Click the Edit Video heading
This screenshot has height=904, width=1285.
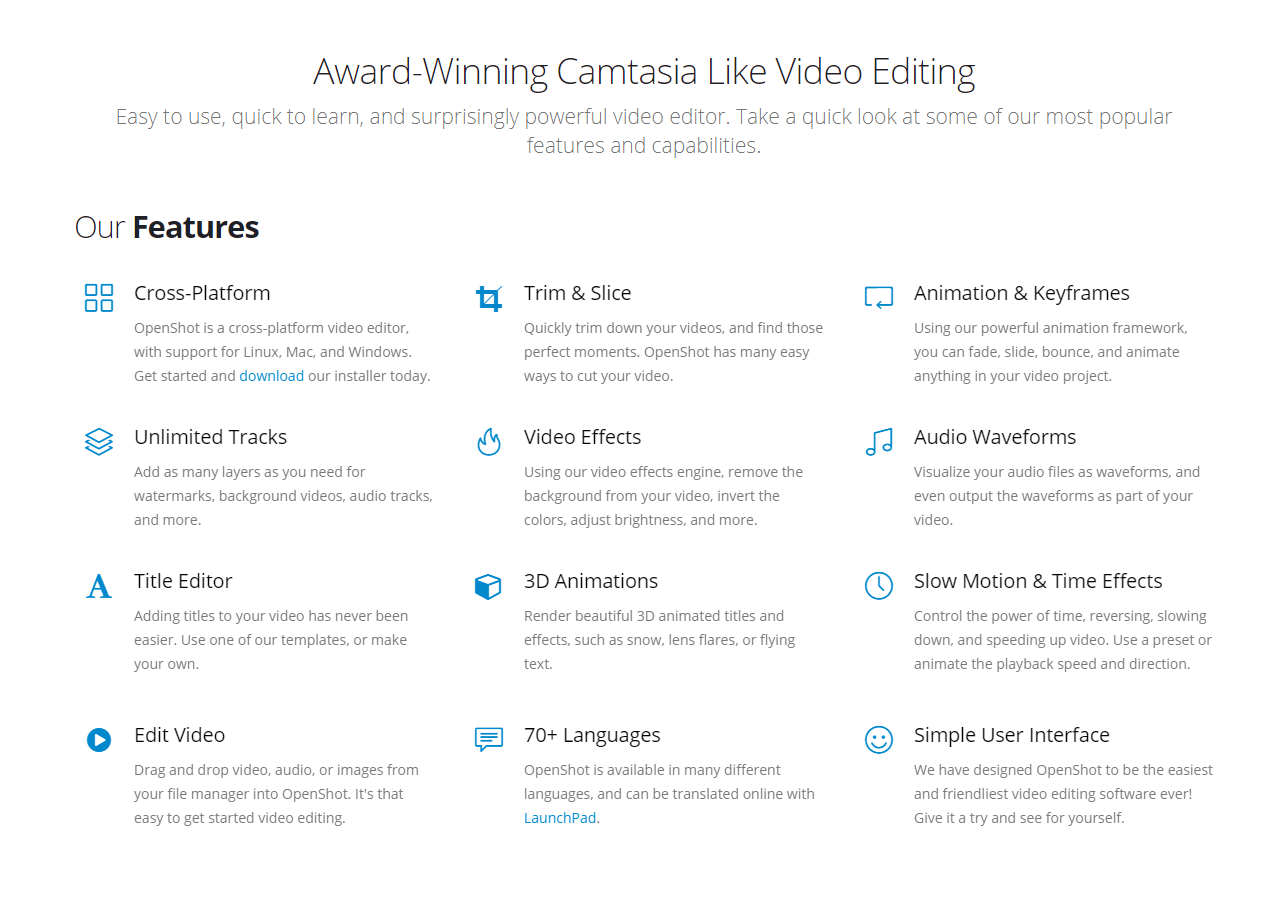[x=180, y=735]
